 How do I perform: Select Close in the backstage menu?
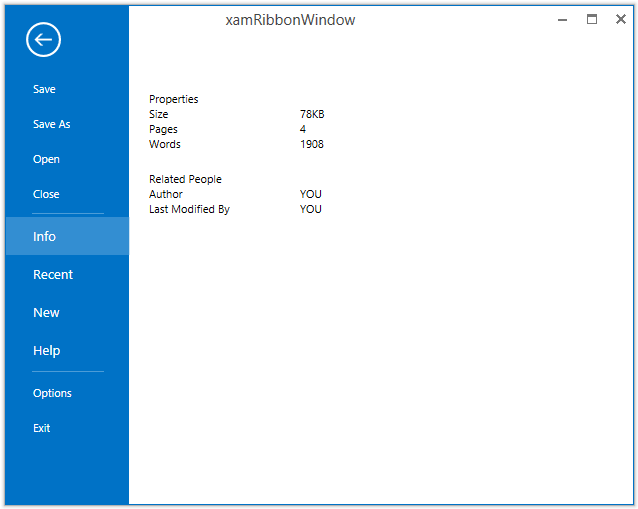coord(47,194)
